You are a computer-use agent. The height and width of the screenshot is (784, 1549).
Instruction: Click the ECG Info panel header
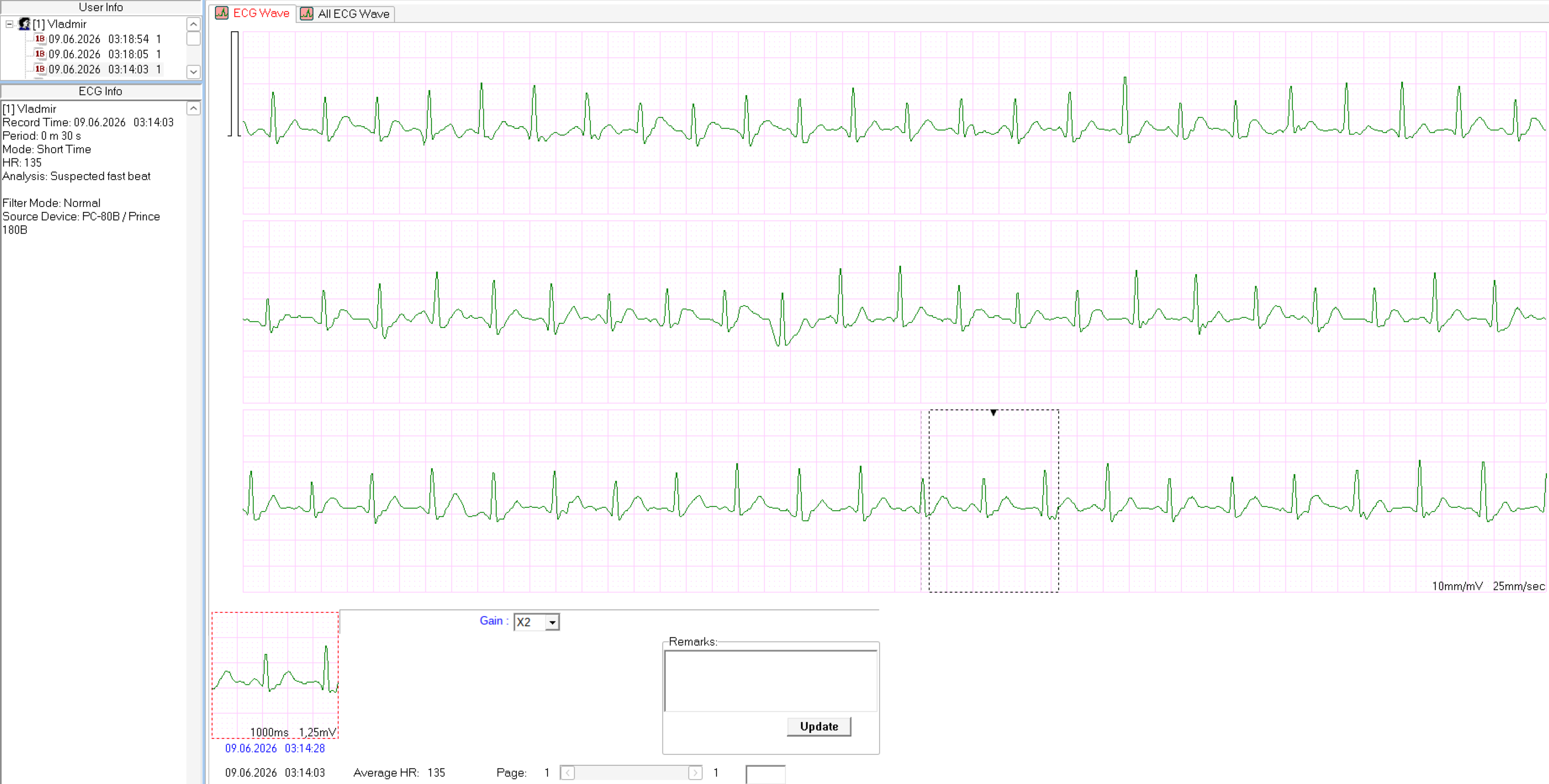[x=100, y=92]
